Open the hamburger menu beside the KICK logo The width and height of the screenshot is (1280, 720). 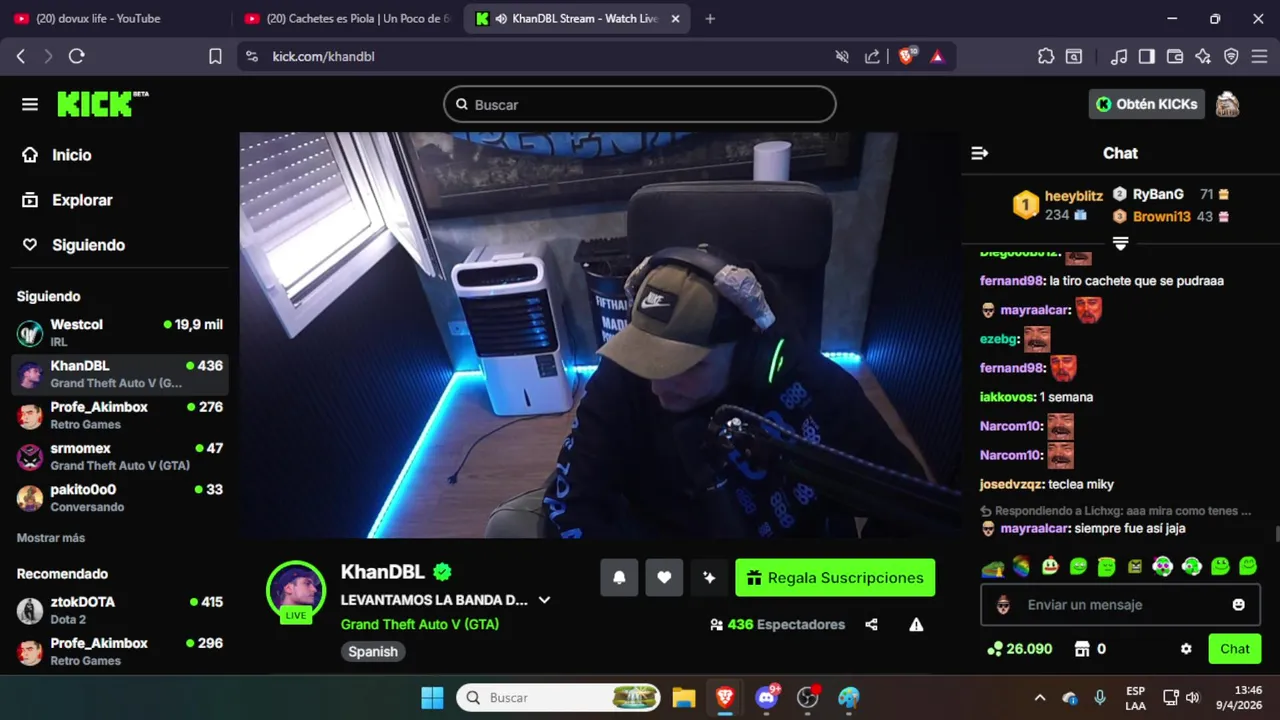tap(30, 104)
